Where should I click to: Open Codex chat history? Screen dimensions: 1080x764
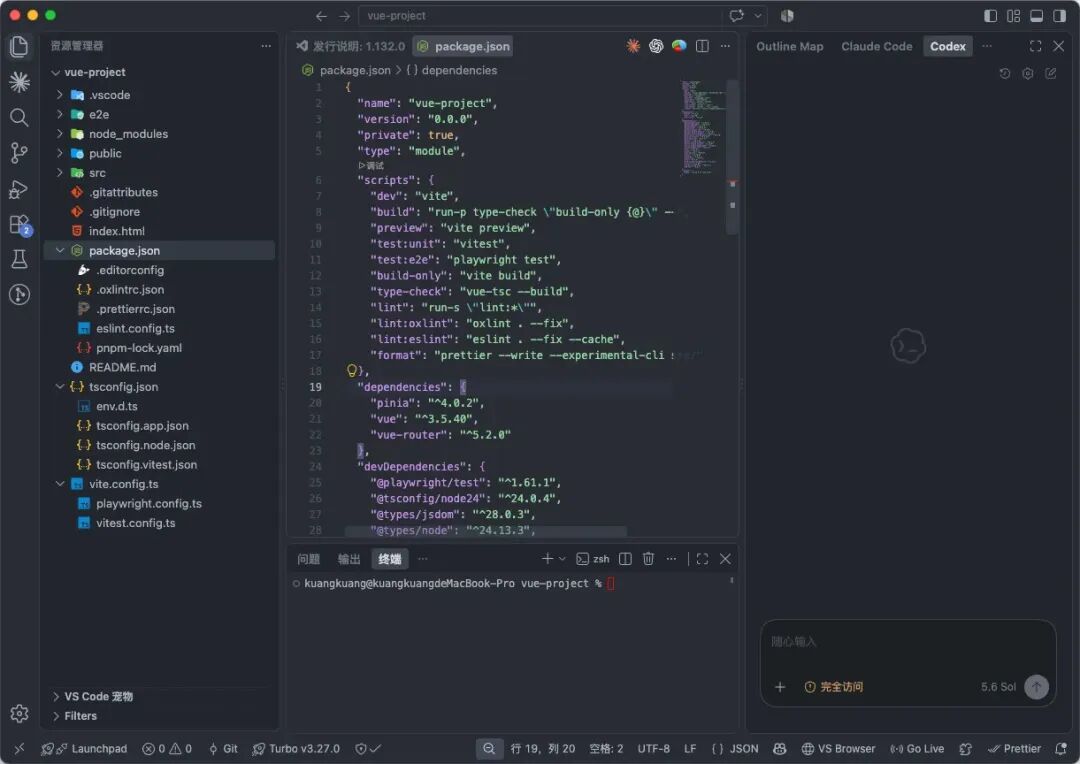tap(1005, 74)
